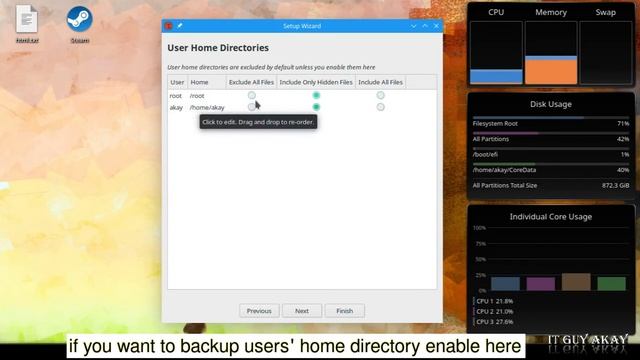The width and height of the screenshot is (640, 360).
Task: Click the User Home Directories heading
Action: coord(218,48)
